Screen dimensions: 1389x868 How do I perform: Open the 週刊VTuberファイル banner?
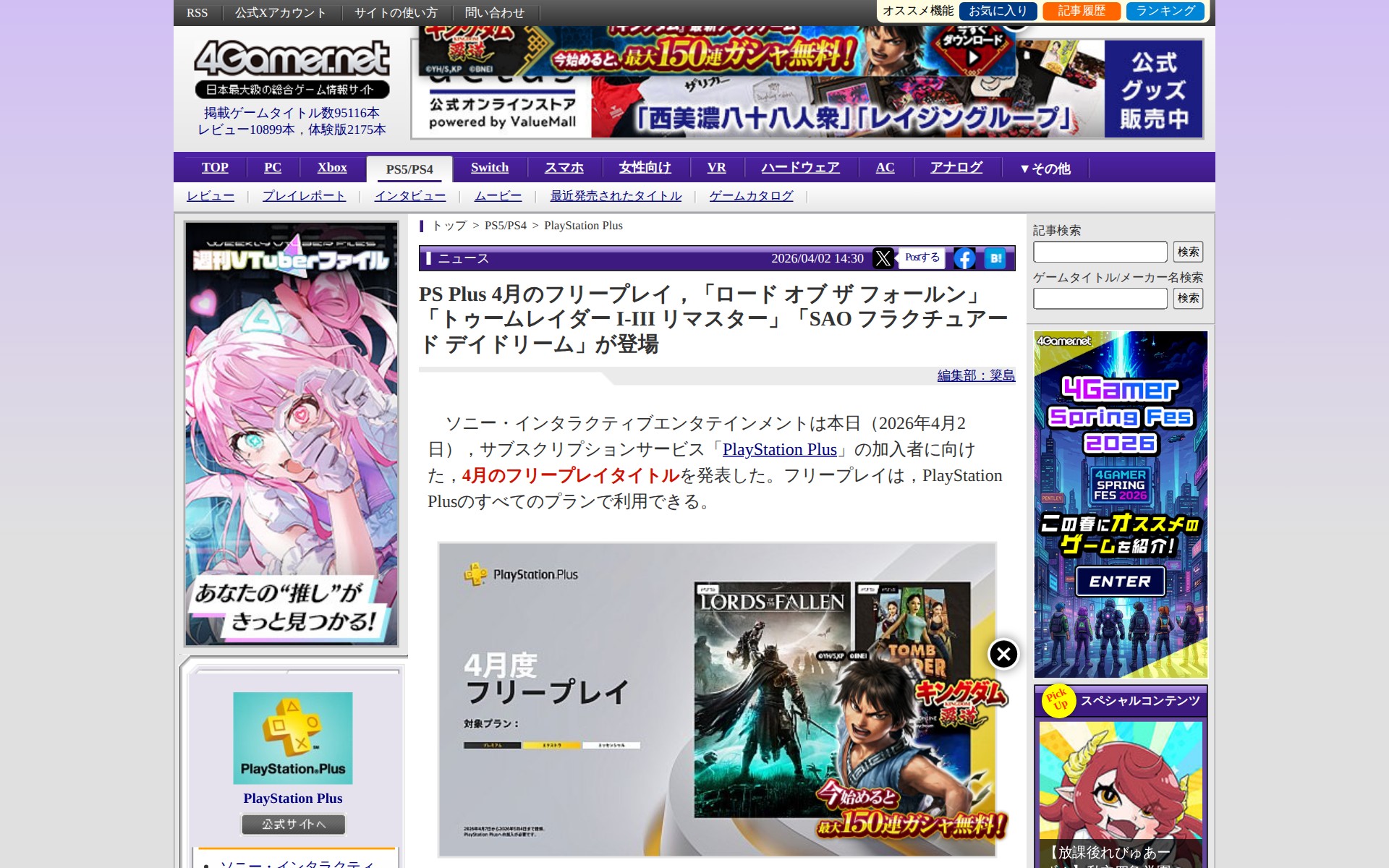[x=292, y=434]
